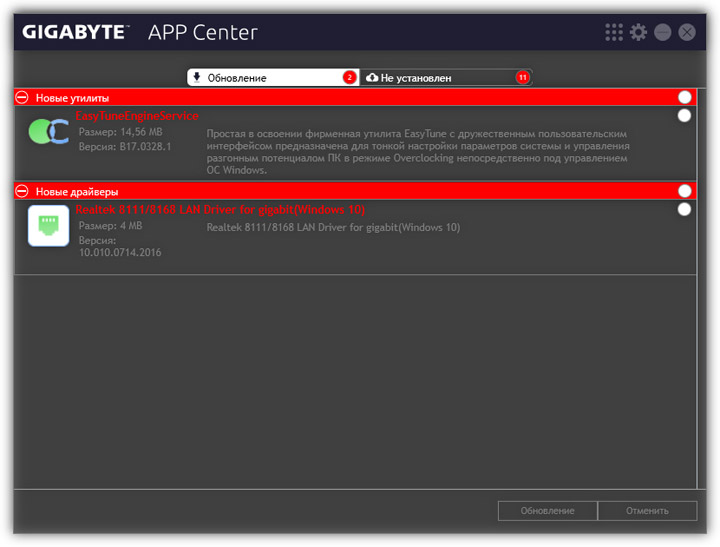Viewport: 720px width, 547px height.
Task: Switch to the Обновление tab
Action: [273, 78]
